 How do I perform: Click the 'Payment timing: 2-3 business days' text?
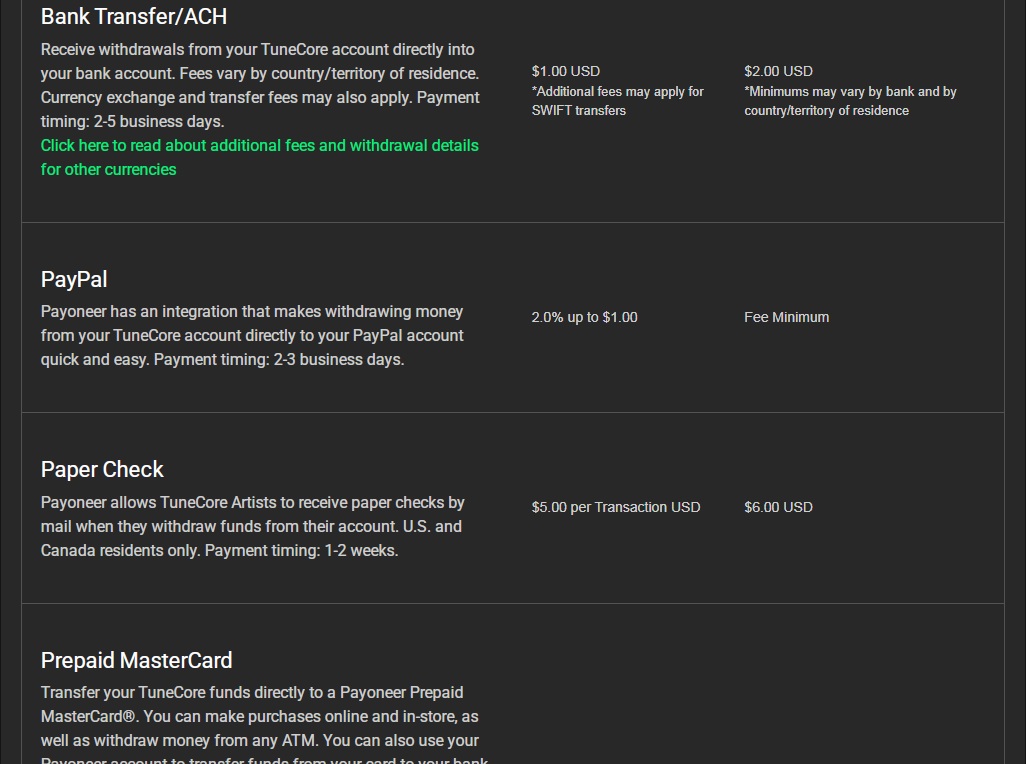click(x=279, y=360)
